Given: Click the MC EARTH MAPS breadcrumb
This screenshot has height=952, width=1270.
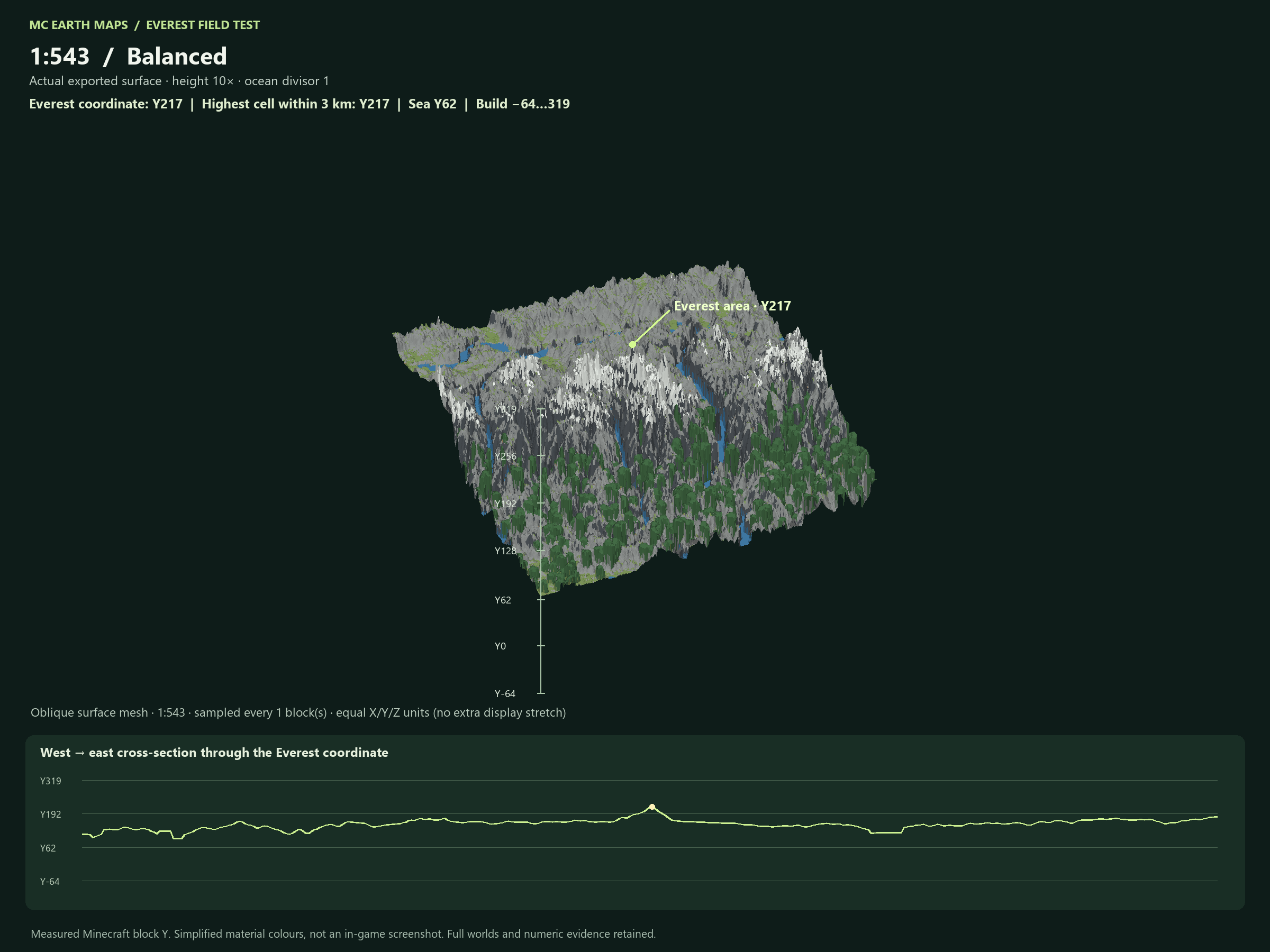Looking at the screenshot, I should click(79, 25).
